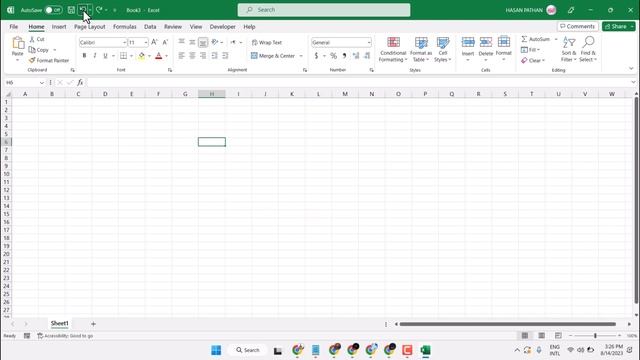The width and height of the screenshot is (640, 360).
Task: Click Increase Font Size icon
Action: click(x=154, y=42)
